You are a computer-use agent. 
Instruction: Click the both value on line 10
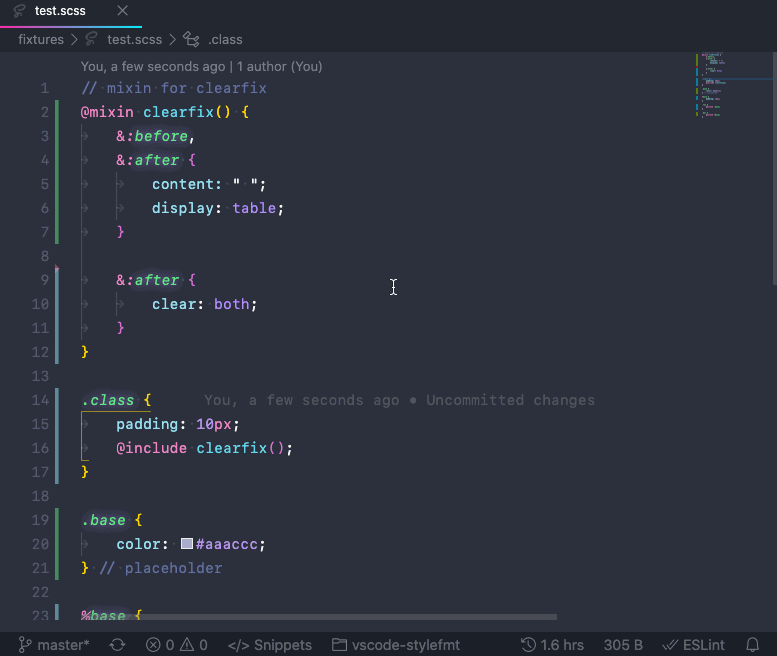click(x=232, y=304)
